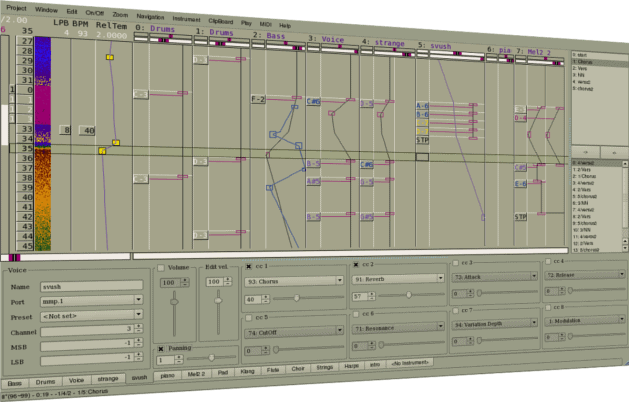This screenshot has width=636, height=410.
Task: Enable the cc 6 checkbox
Action: click(356, 314)
